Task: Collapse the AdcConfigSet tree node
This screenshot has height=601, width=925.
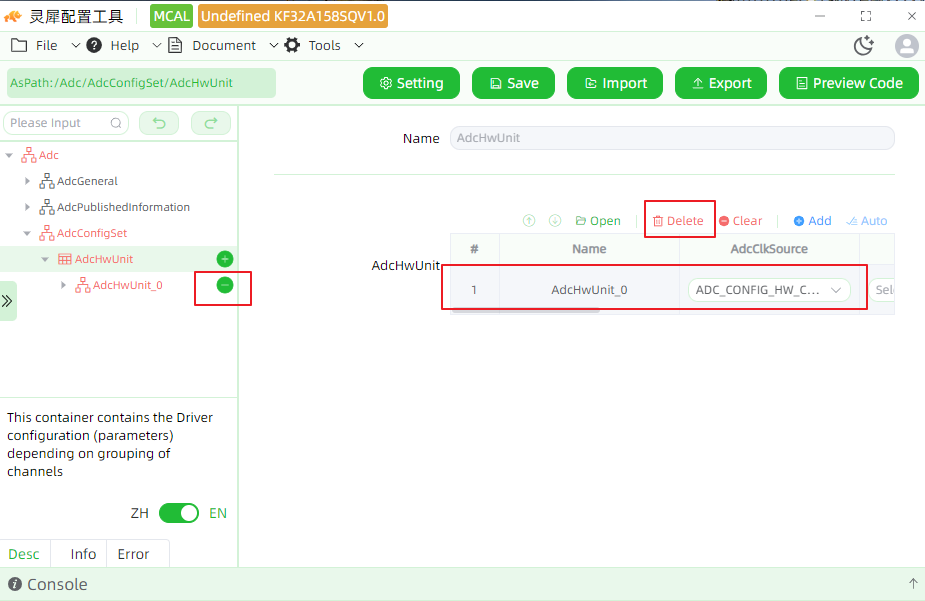Action: click(27, 233)
